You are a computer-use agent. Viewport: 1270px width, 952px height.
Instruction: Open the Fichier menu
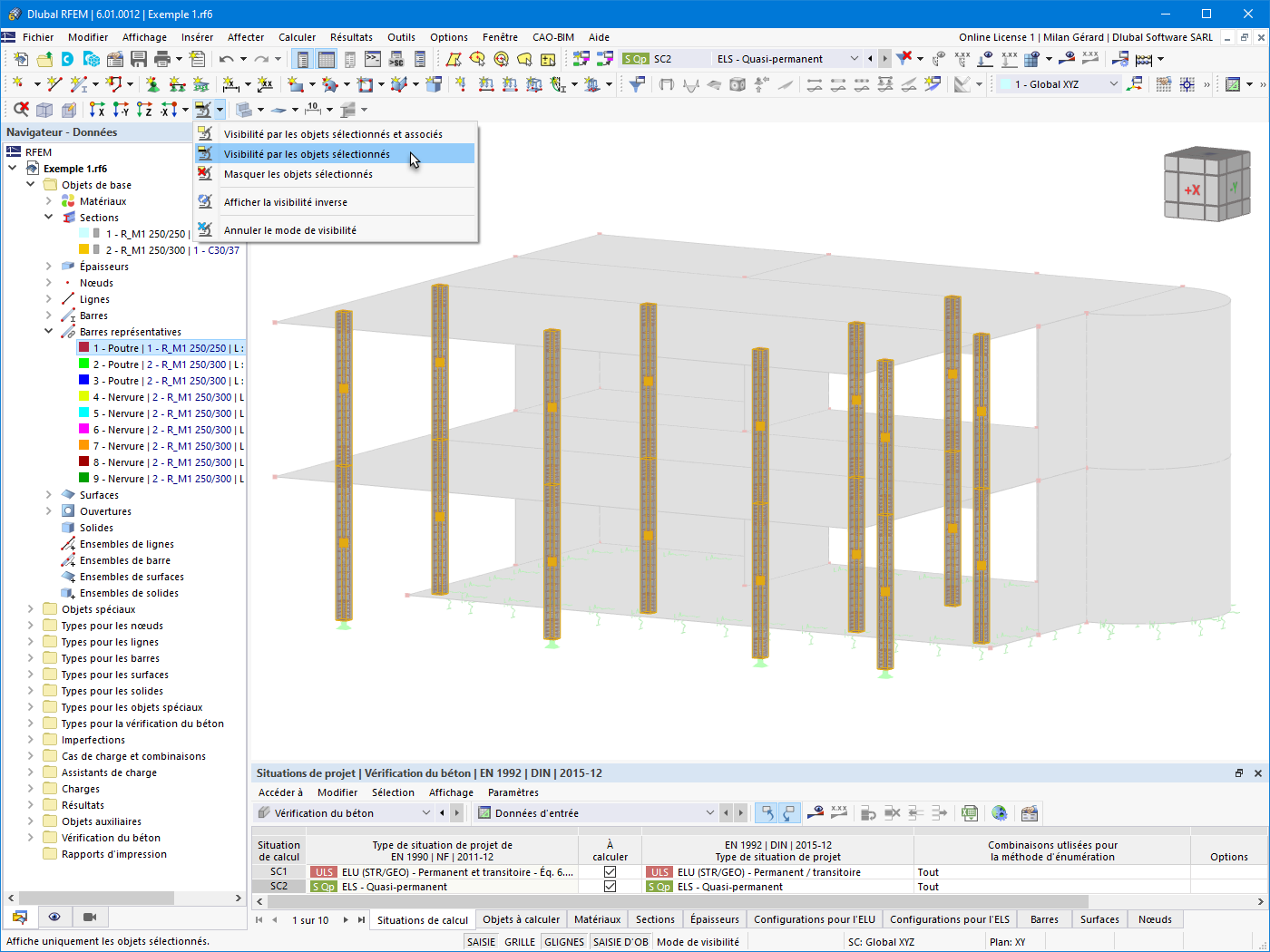pos(38,37)
